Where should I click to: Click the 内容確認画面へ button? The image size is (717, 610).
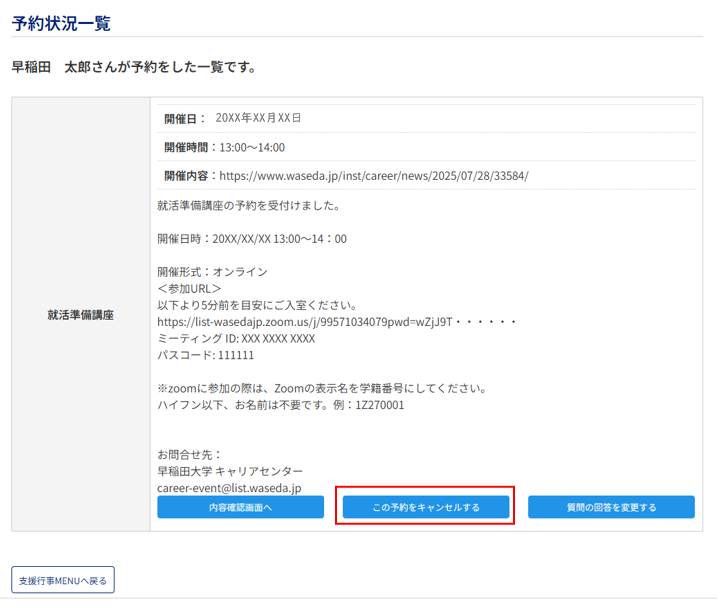point(240,507)
